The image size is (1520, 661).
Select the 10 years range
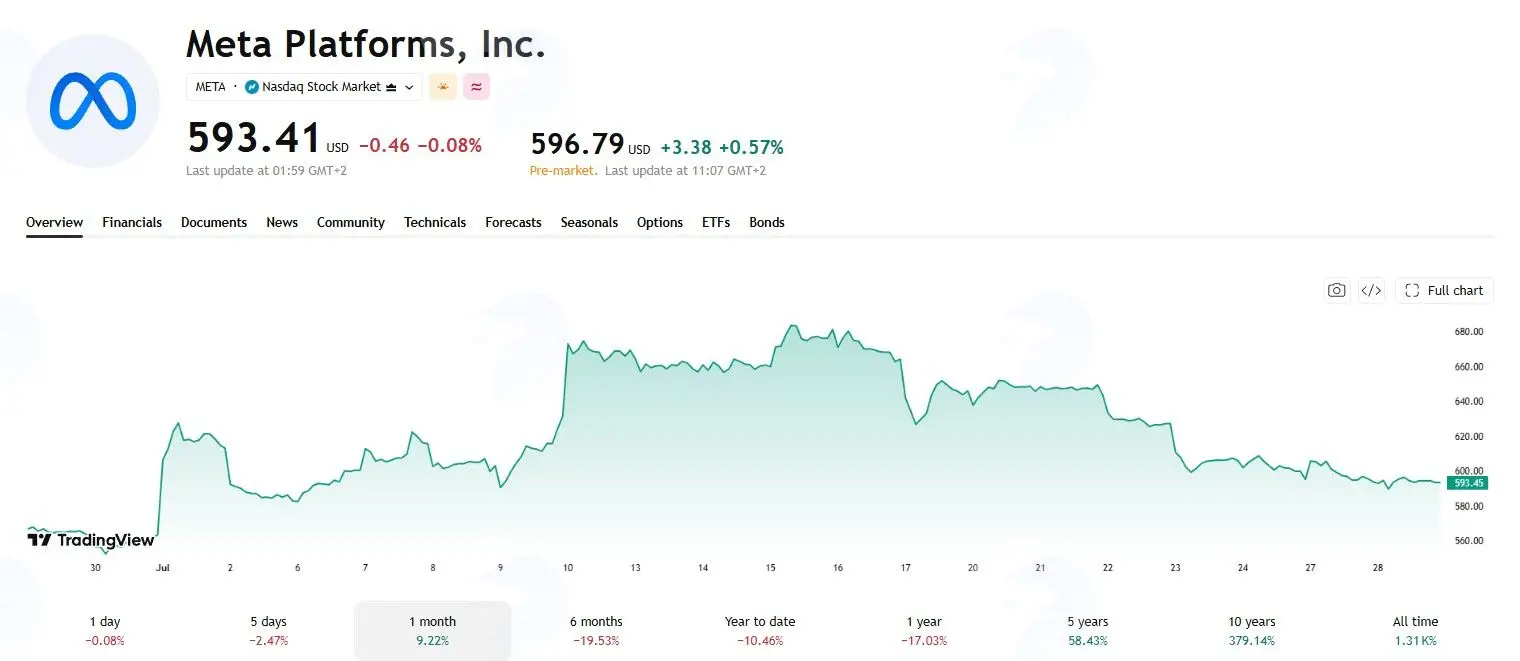point(1252,630)
